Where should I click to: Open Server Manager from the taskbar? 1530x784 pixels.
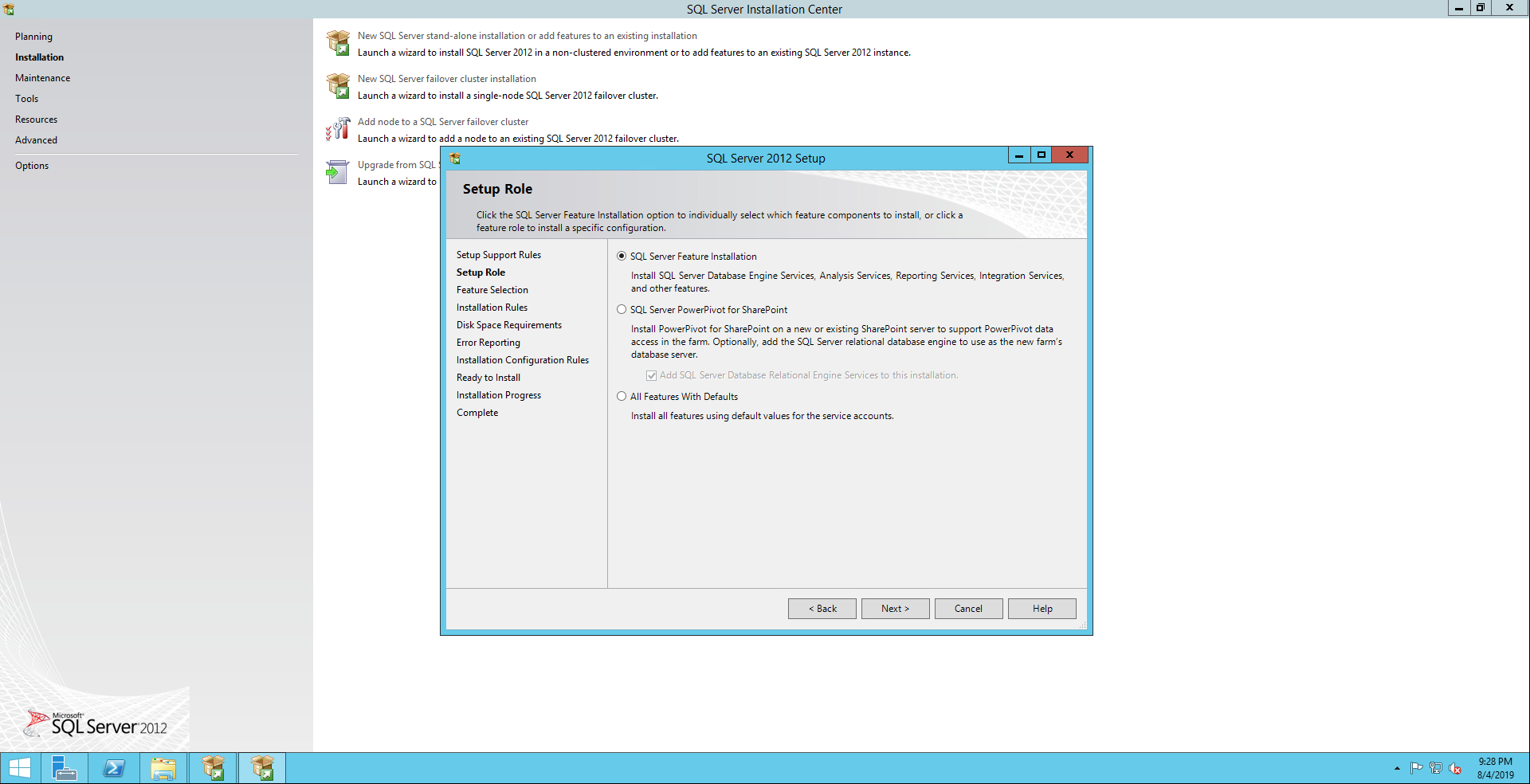point(64,768)
